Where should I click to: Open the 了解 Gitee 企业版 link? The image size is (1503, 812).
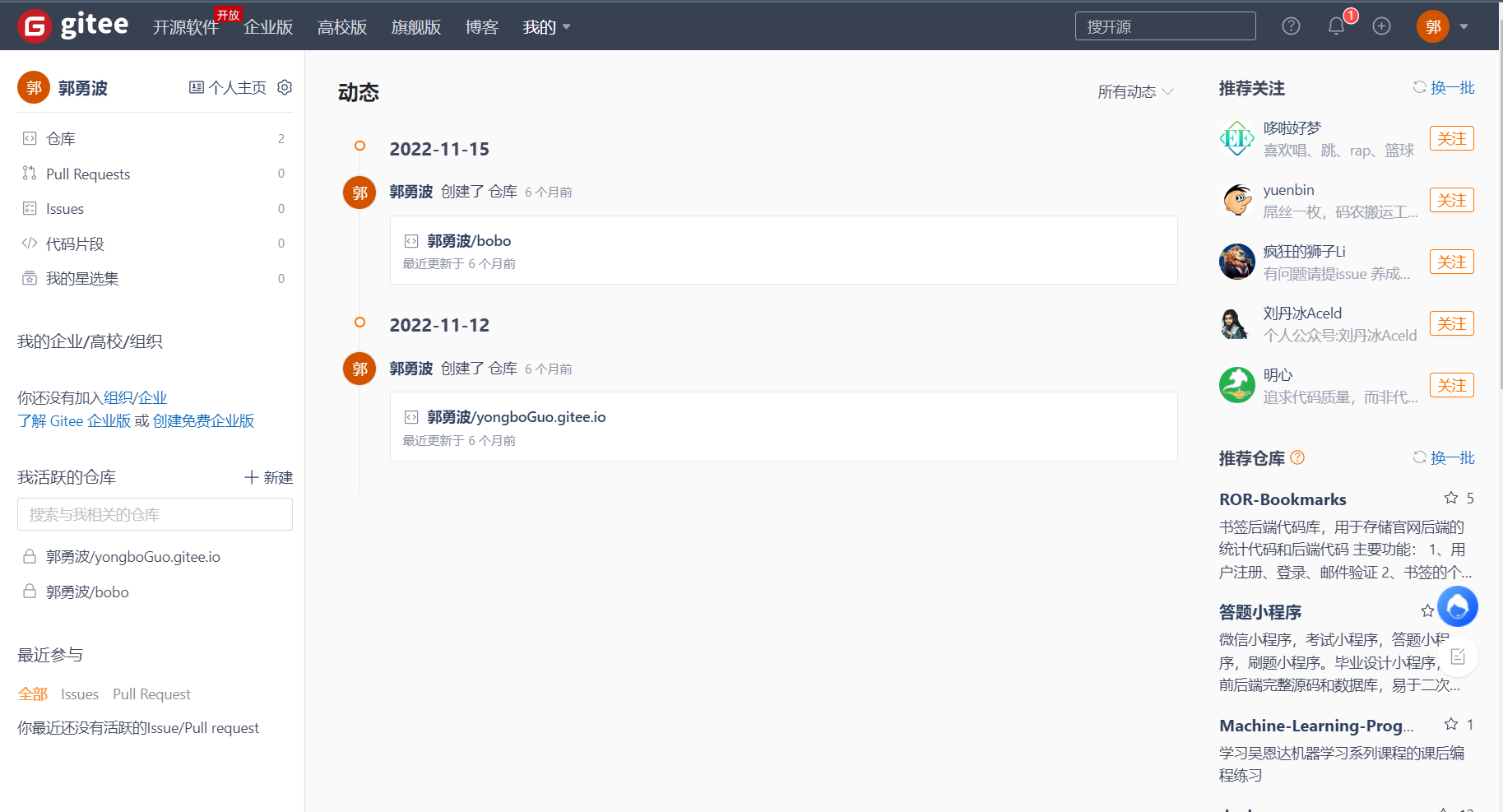pos(74,421)
